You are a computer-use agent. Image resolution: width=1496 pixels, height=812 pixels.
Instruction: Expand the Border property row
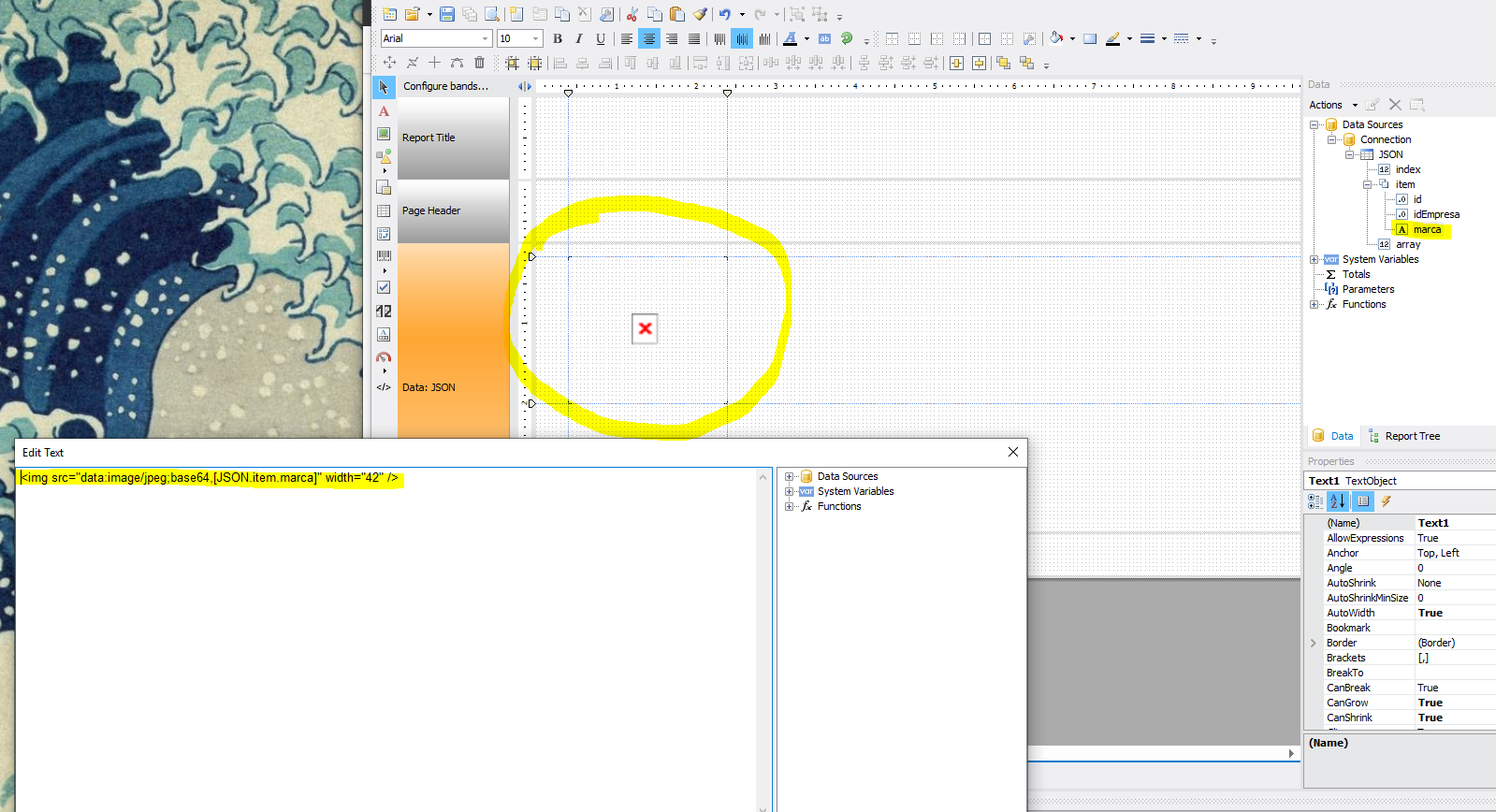pos(1314,643)
